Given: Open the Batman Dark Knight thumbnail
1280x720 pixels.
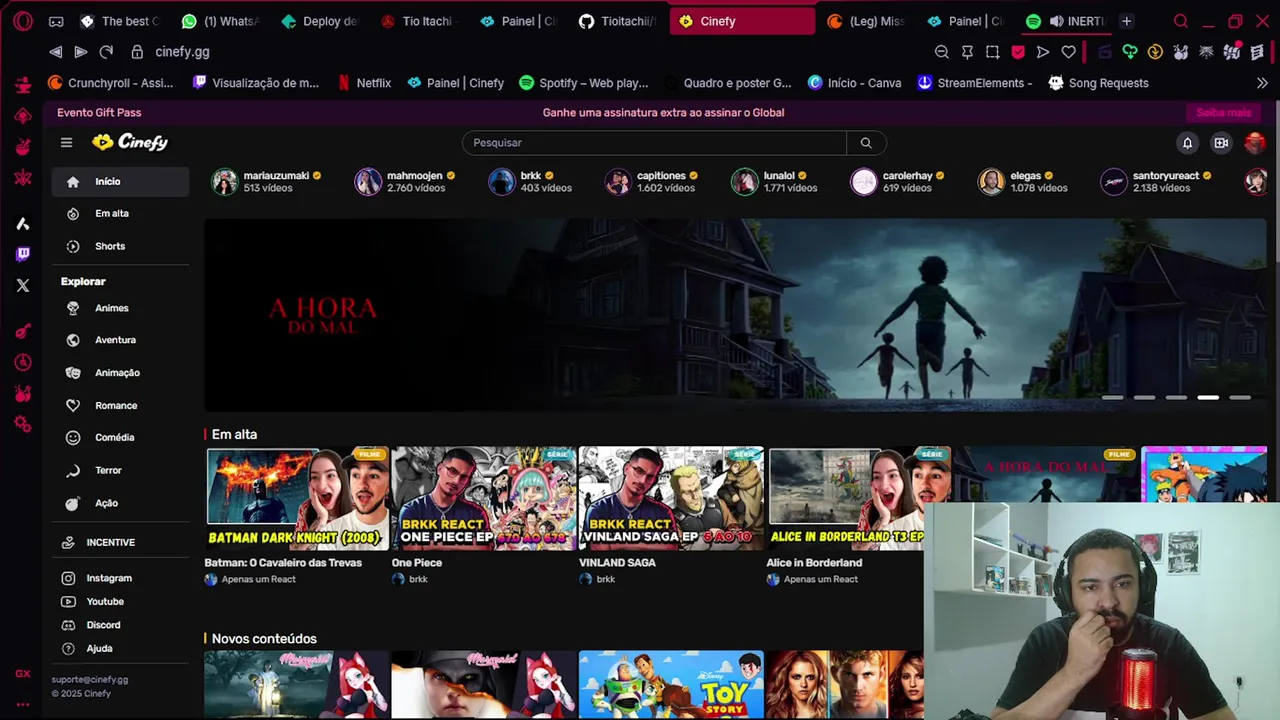Looking at the screenshot, I should (298, 498).
